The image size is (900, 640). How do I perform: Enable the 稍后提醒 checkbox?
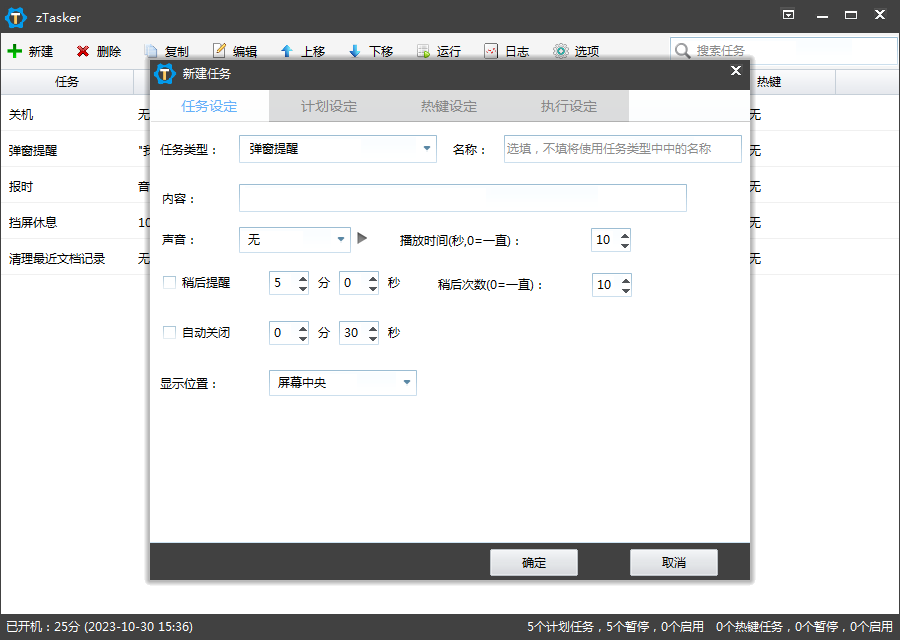(x=169, y=283)
